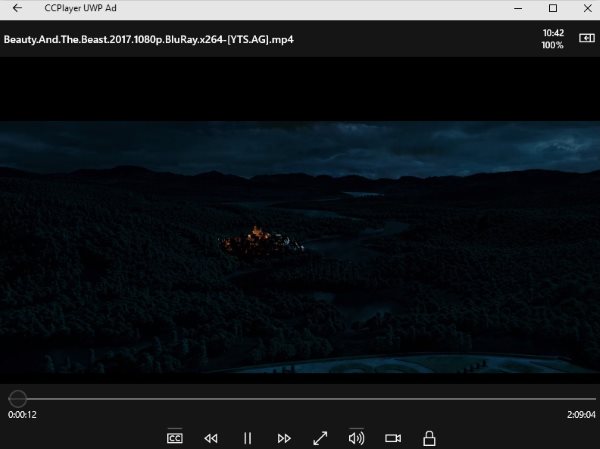Image resolution: width=600 pixels, height=449 pixels.
Task: Pause the movie playback
Action: [x=248, y=438]
